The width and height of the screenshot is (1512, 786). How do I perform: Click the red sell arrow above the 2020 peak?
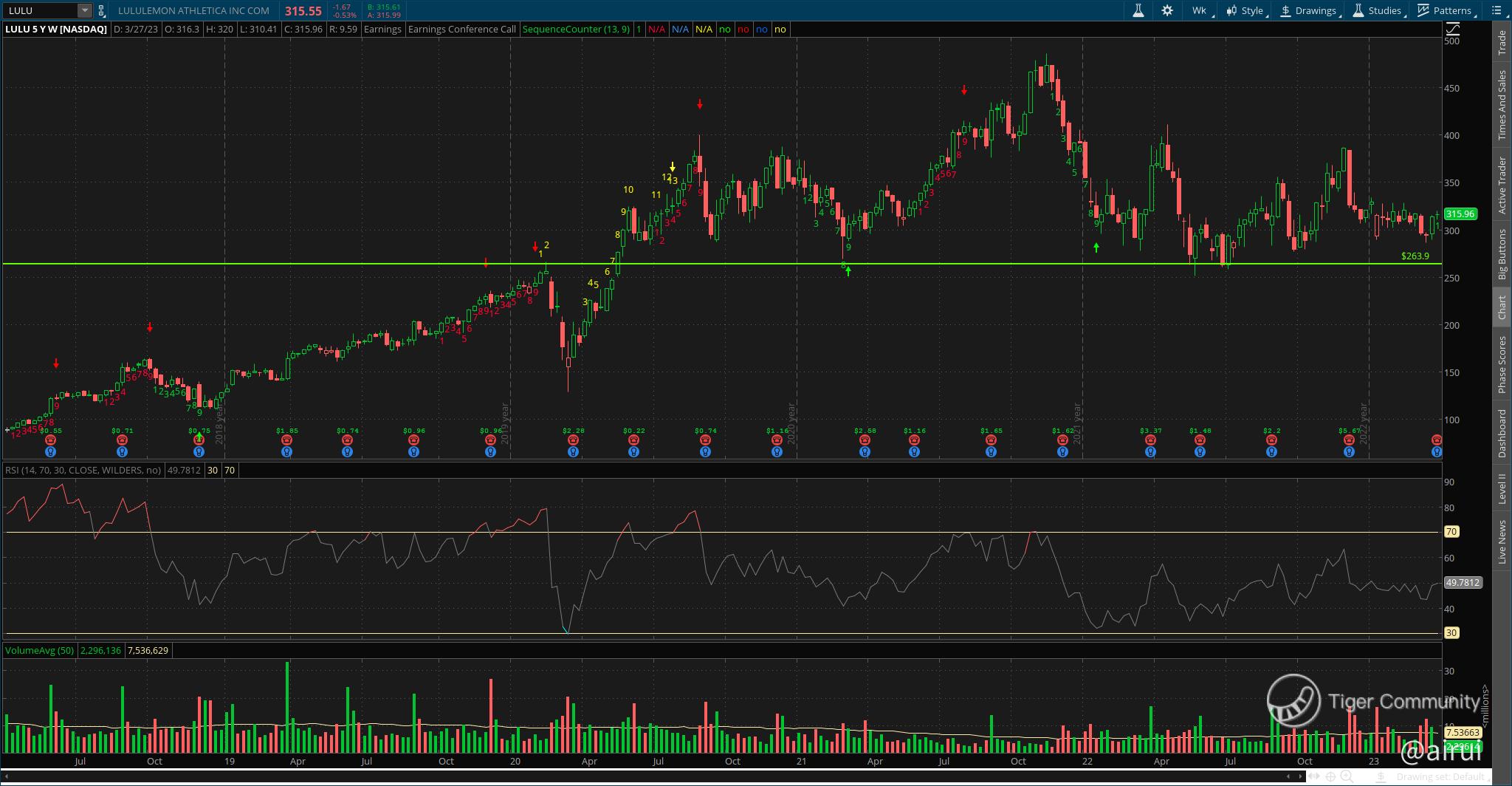(700, 105)
